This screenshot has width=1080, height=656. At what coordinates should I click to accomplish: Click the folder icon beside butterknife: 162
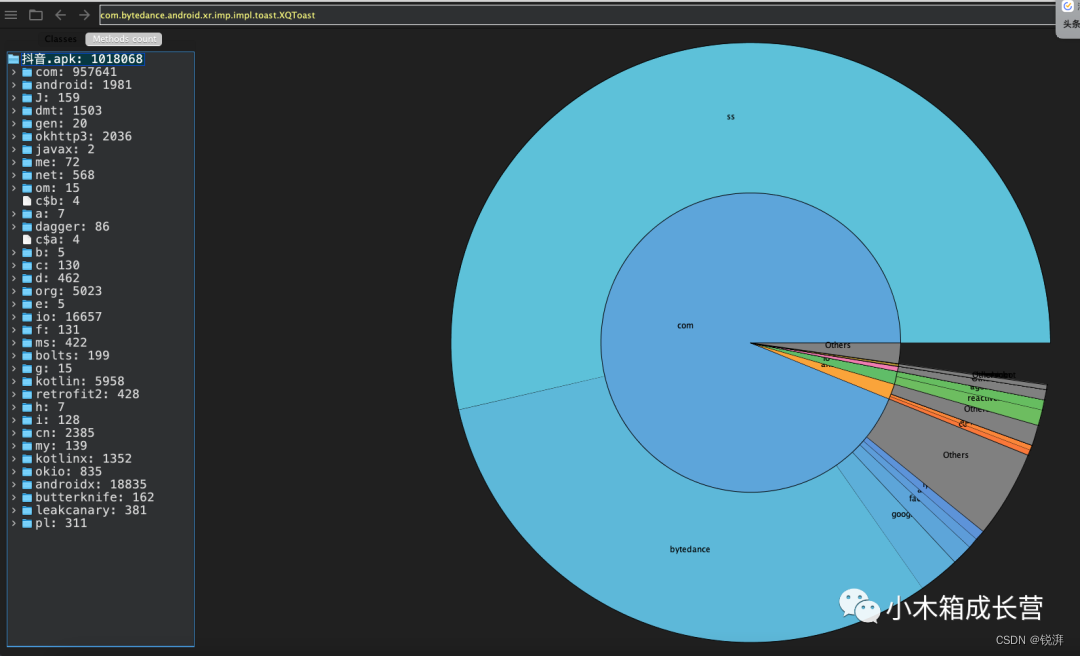[27, 498]
